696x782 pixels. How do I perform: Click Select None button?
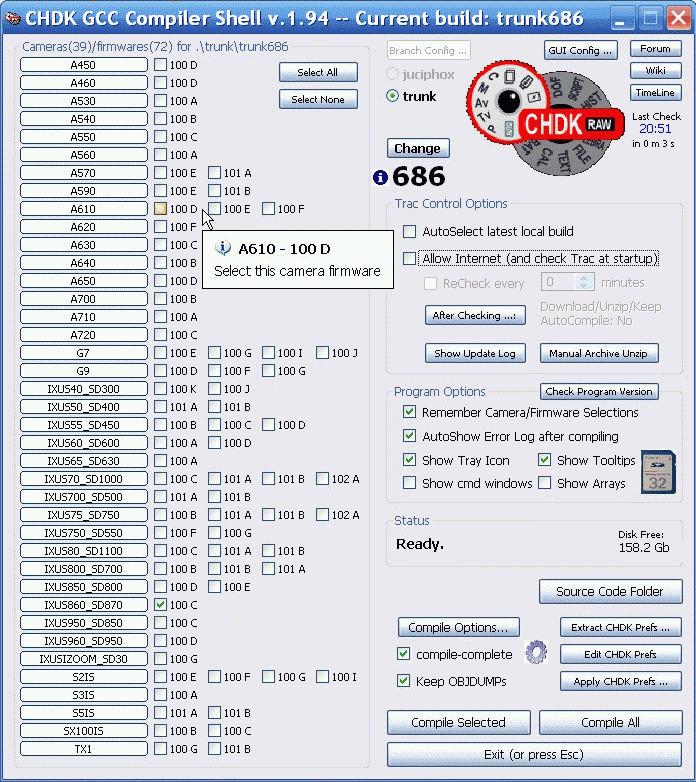tap(318, 99)
